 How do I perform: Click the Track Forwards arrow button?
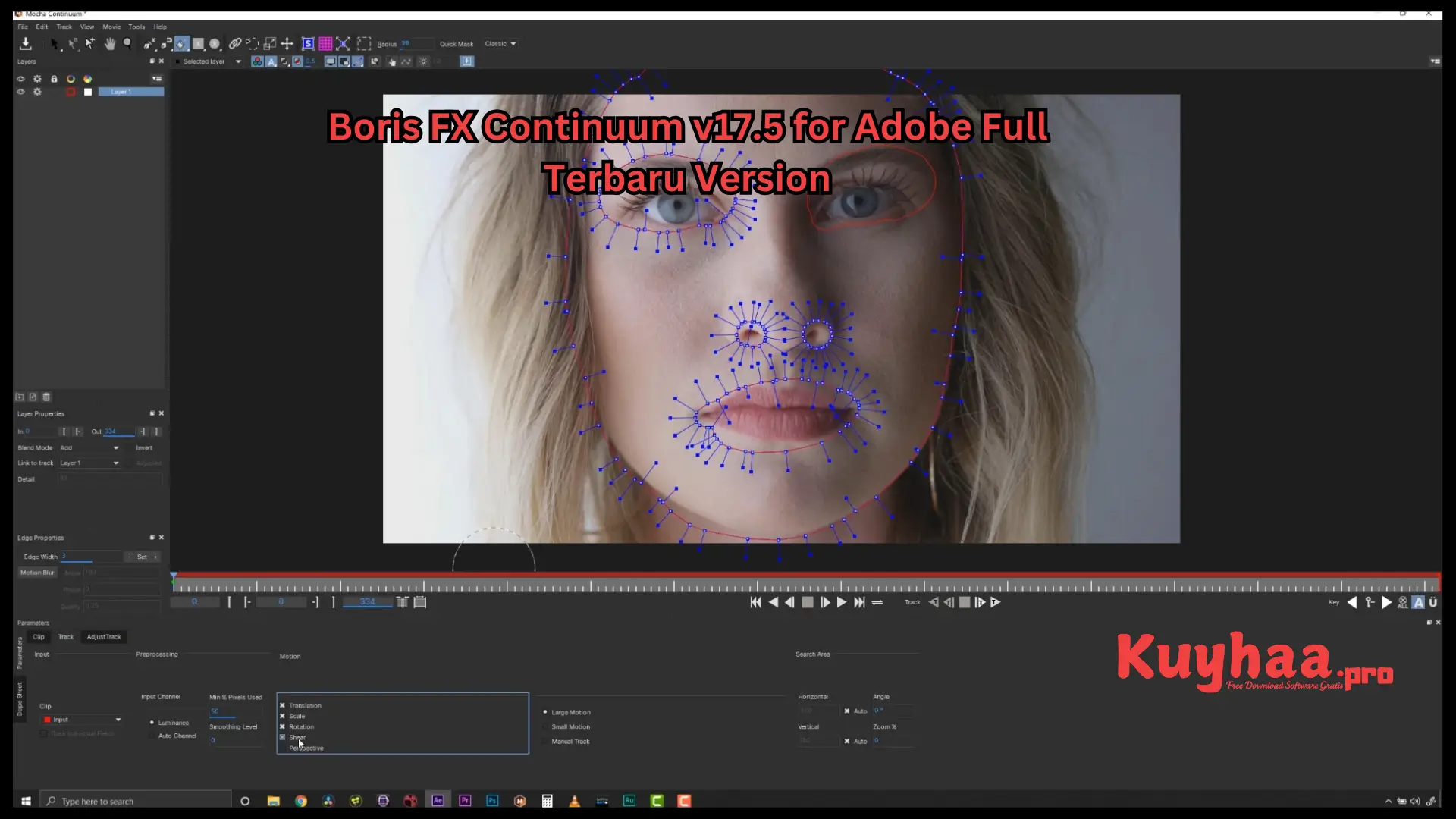tap(996, 602)
